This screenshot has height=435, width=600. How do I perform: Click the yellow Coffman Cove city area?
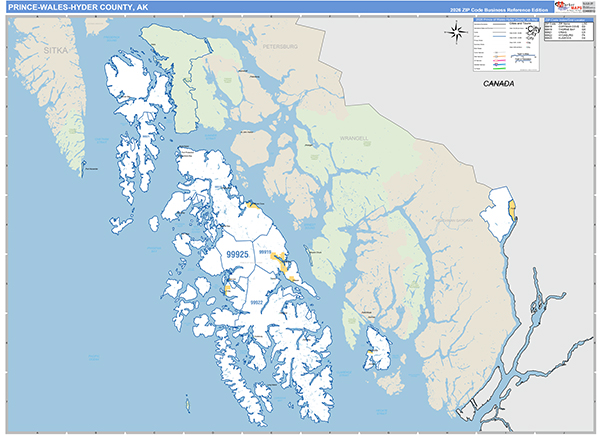click(253, 206)
